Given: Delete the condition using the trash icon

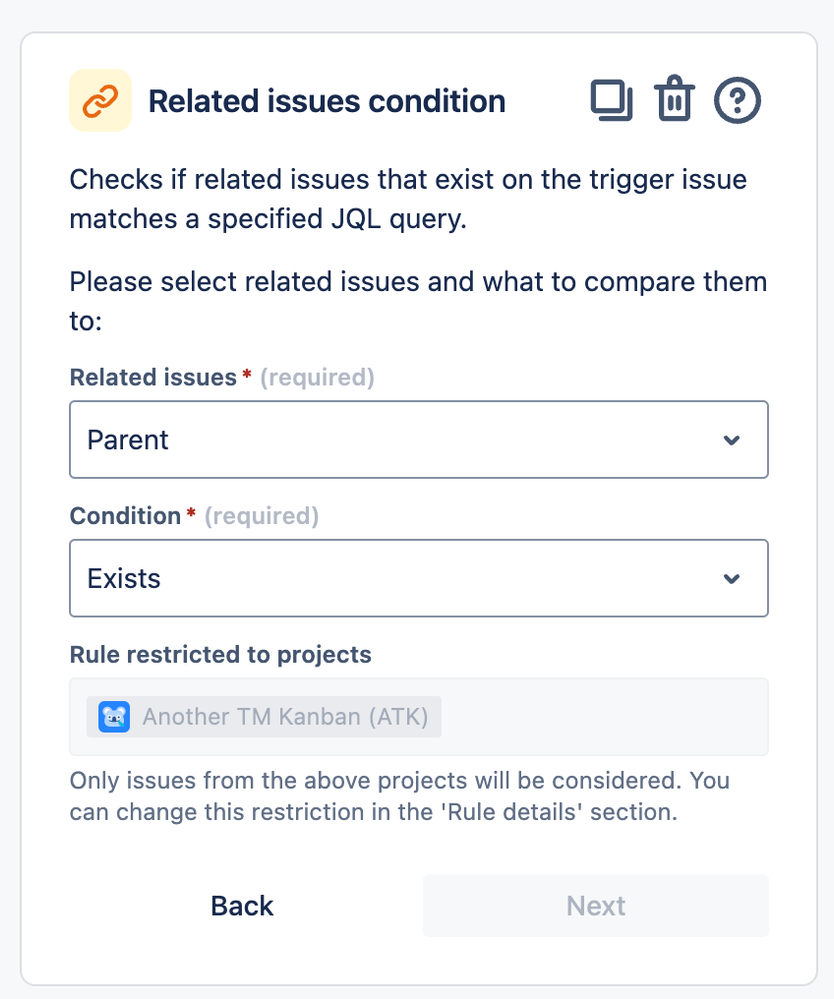Looking at the screenshot, I should click(x=674, y=99).
